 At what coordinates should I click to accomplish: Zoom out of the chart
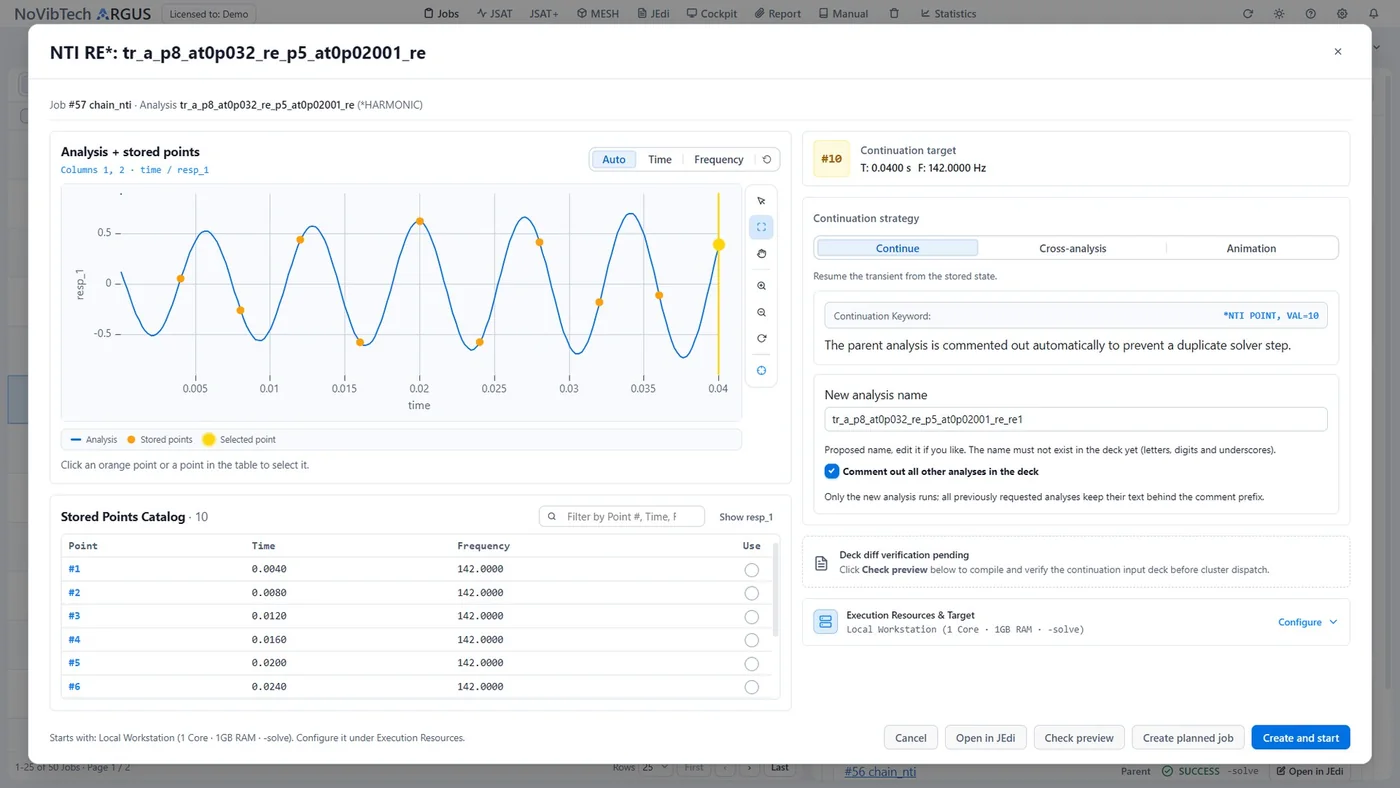tap(761, 313)
